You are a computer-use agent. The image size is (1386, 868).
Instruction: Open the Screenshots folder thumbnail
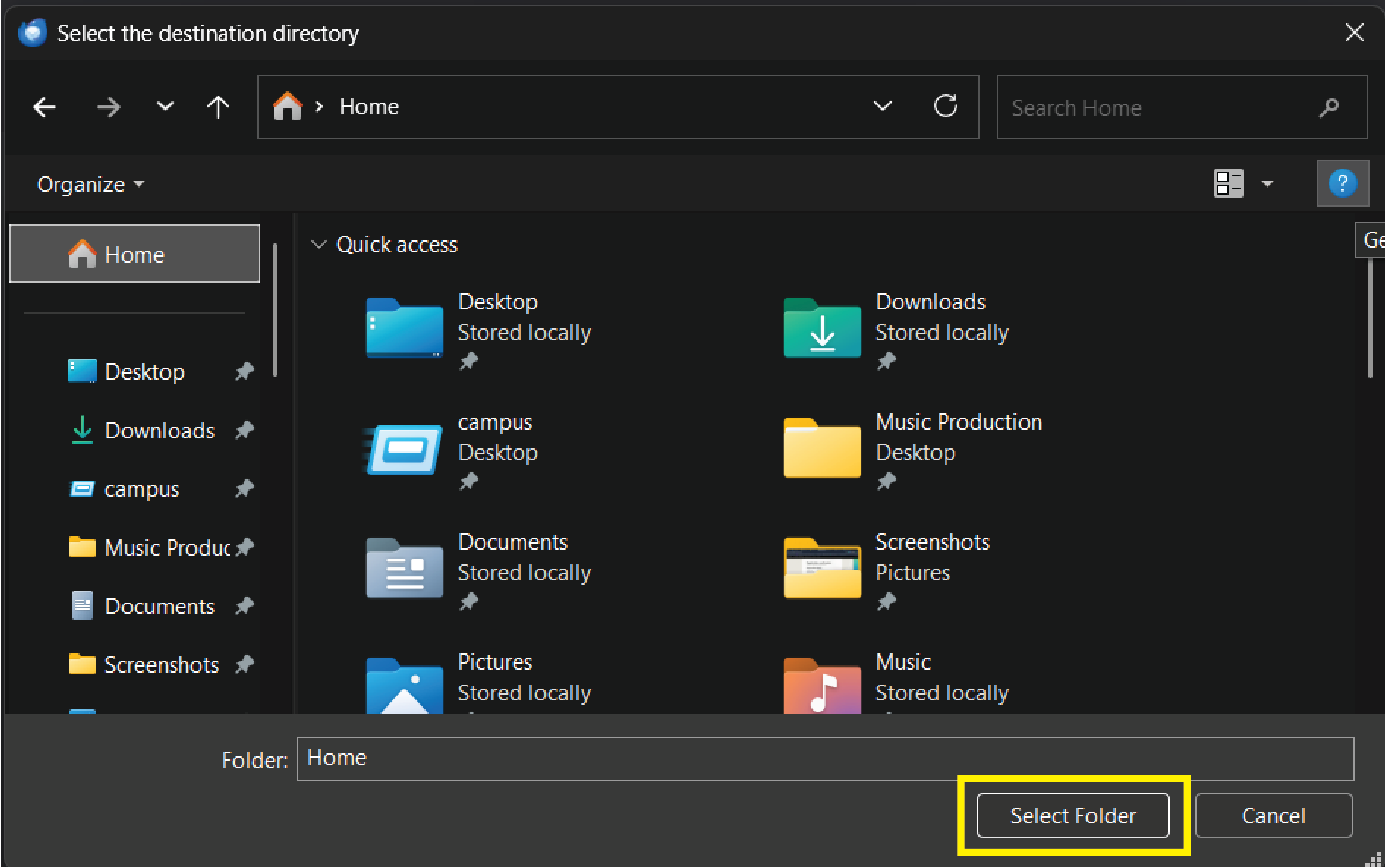coord(822,569)
